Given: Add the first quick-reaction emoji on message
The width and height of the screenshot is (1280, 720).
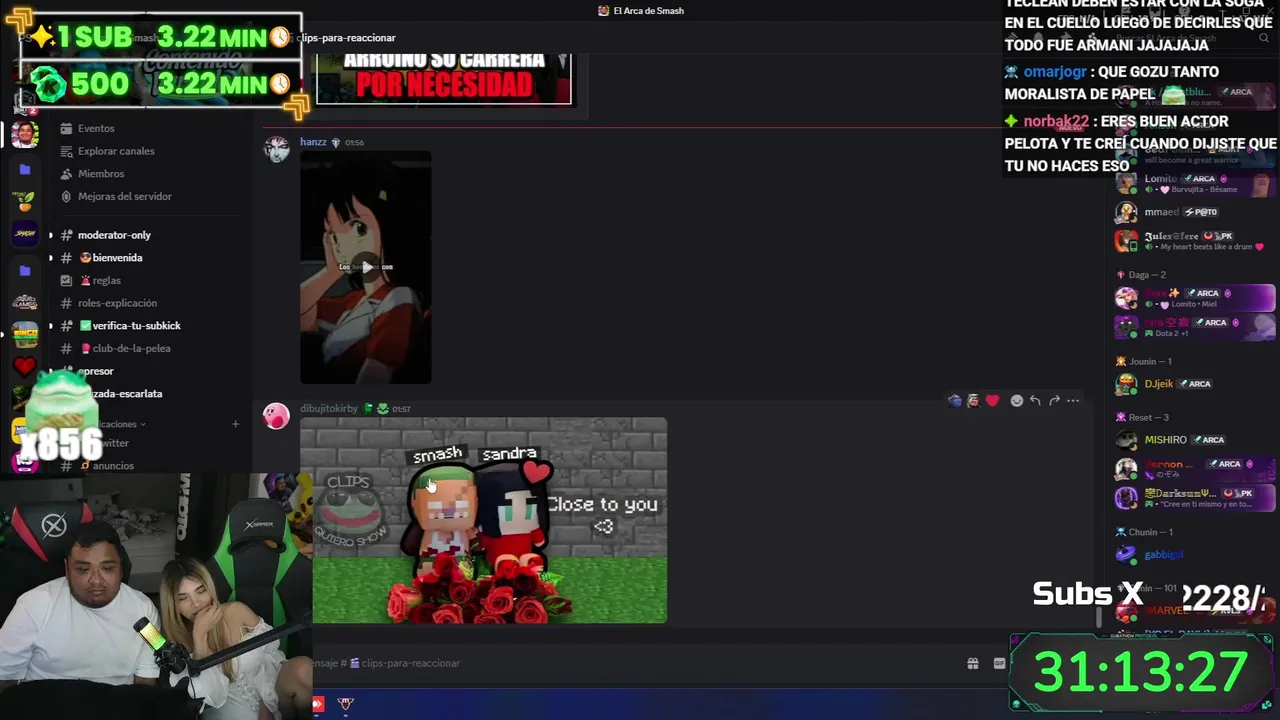Looking at the screenshot, I should point(955,401).
